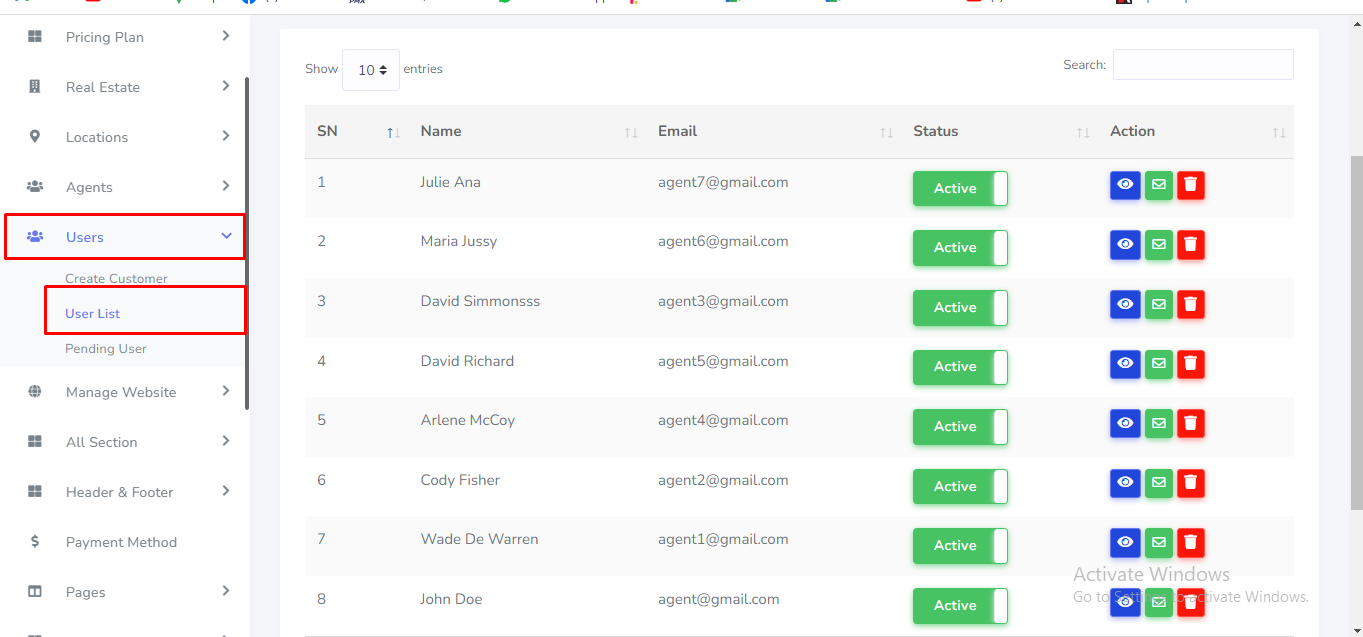Image resolution: width=1363 pixels, height=637 pixels.
Task: Disable the Active switch for Arlene McCoy
Action: (x=959, y=426)
